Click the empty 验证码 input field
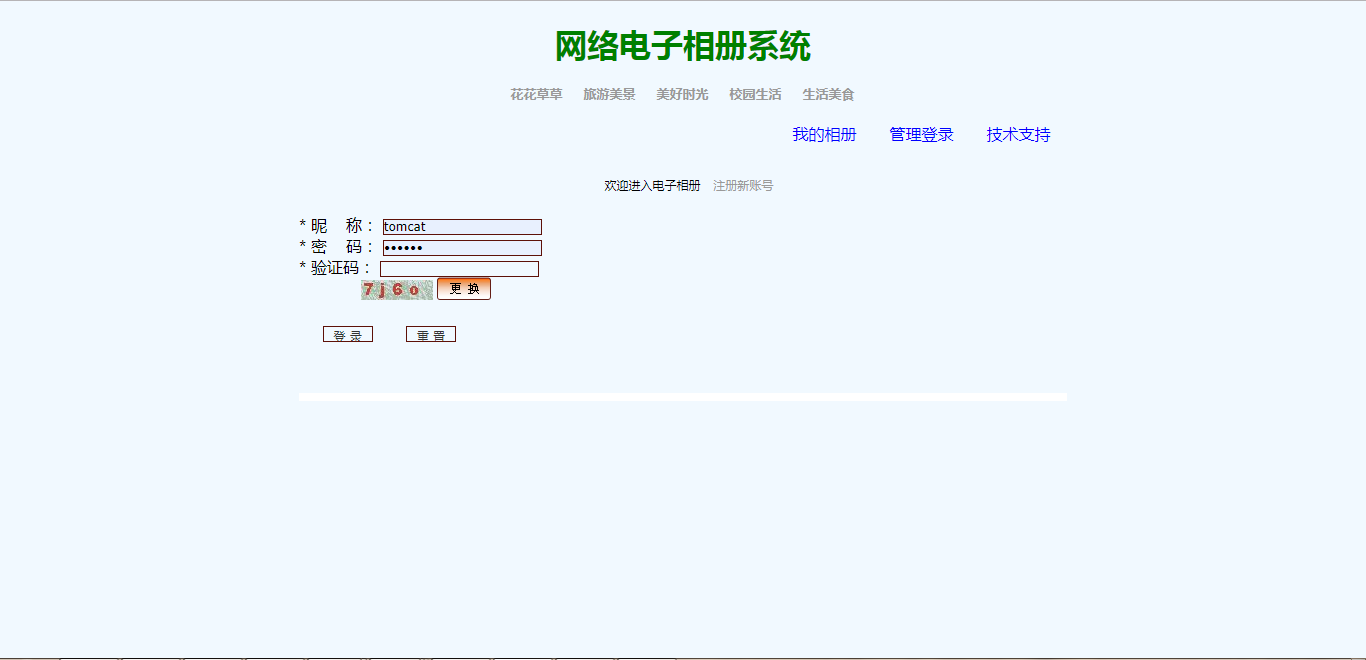Screen dimensions: 1366x660 point(459,269)
